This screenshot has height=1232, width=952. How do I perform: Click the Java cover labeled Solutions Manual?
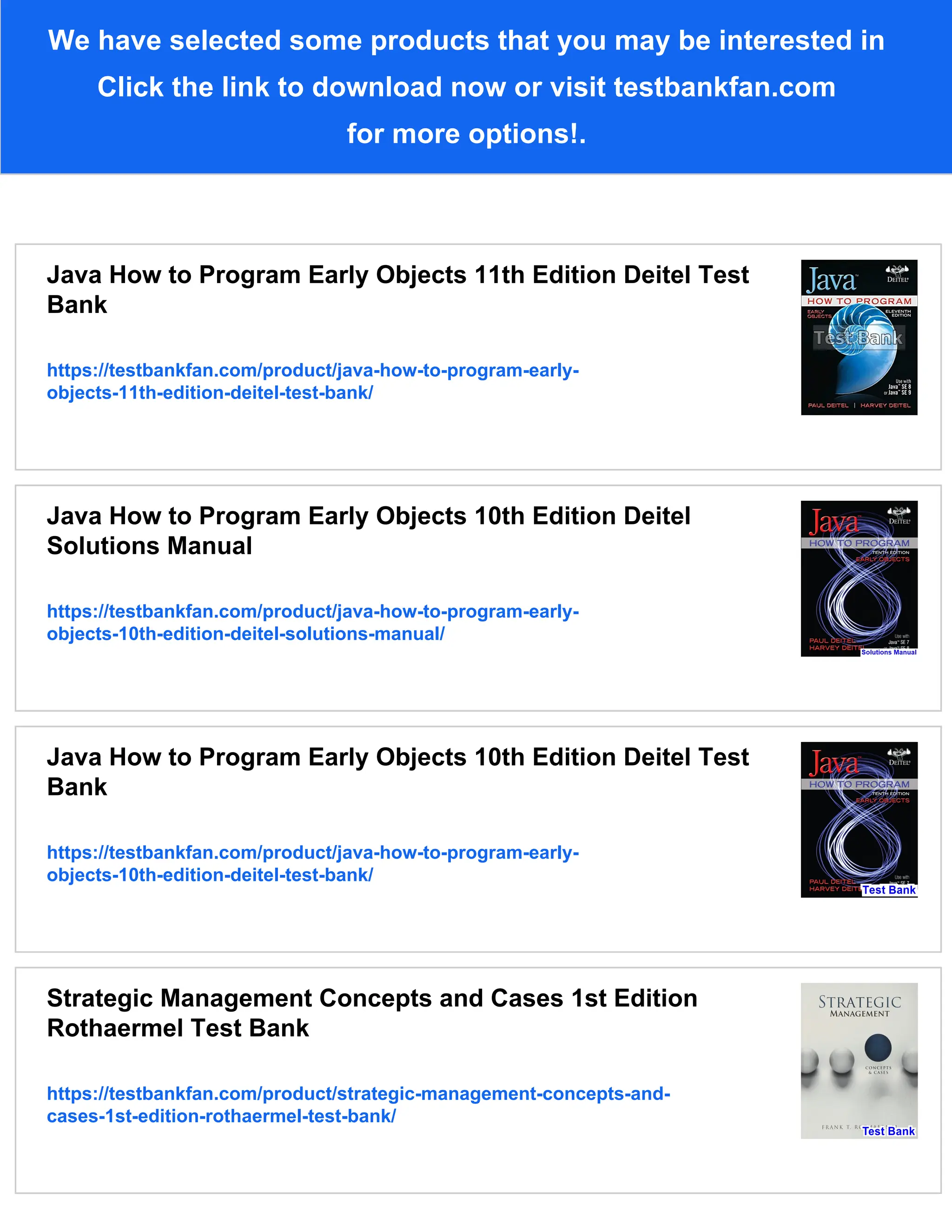[859, 579]
